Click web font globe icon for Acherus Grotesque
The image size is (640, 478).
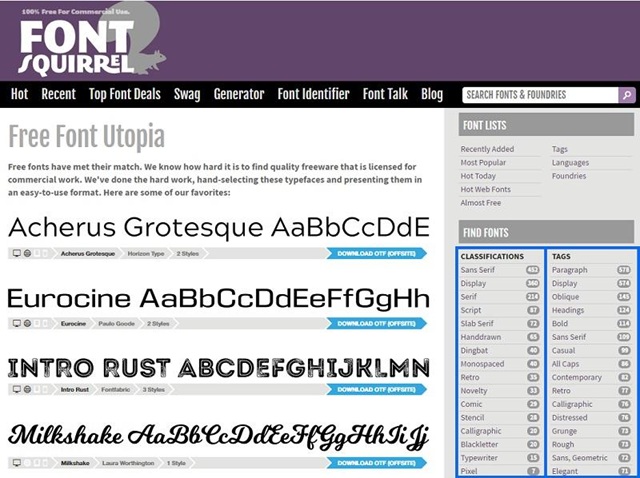point(27,254)
